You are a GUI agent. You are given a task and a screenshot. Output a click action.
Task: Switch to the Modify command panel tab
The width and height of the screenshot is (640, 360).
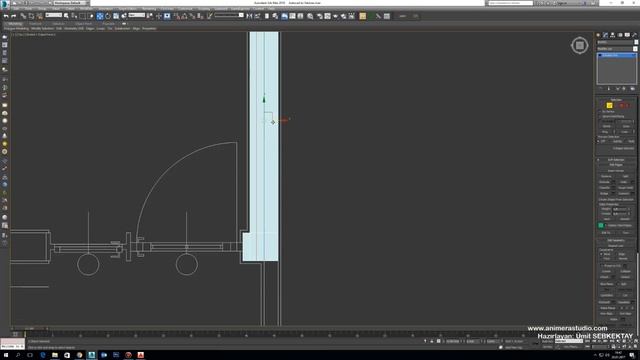point(605,35)
